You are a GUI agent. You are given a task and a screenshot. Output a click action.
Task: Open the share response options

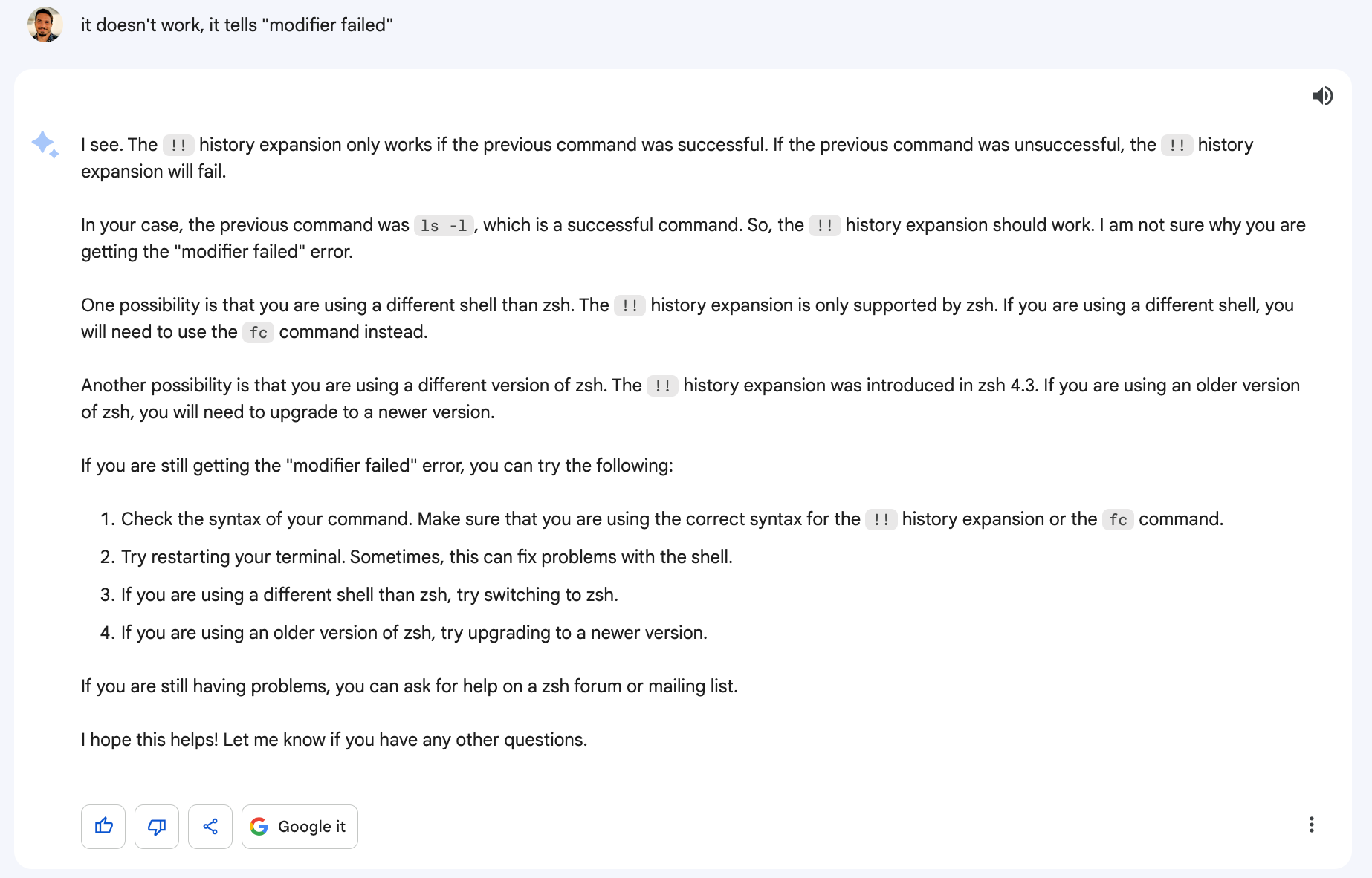pos(210,826)
